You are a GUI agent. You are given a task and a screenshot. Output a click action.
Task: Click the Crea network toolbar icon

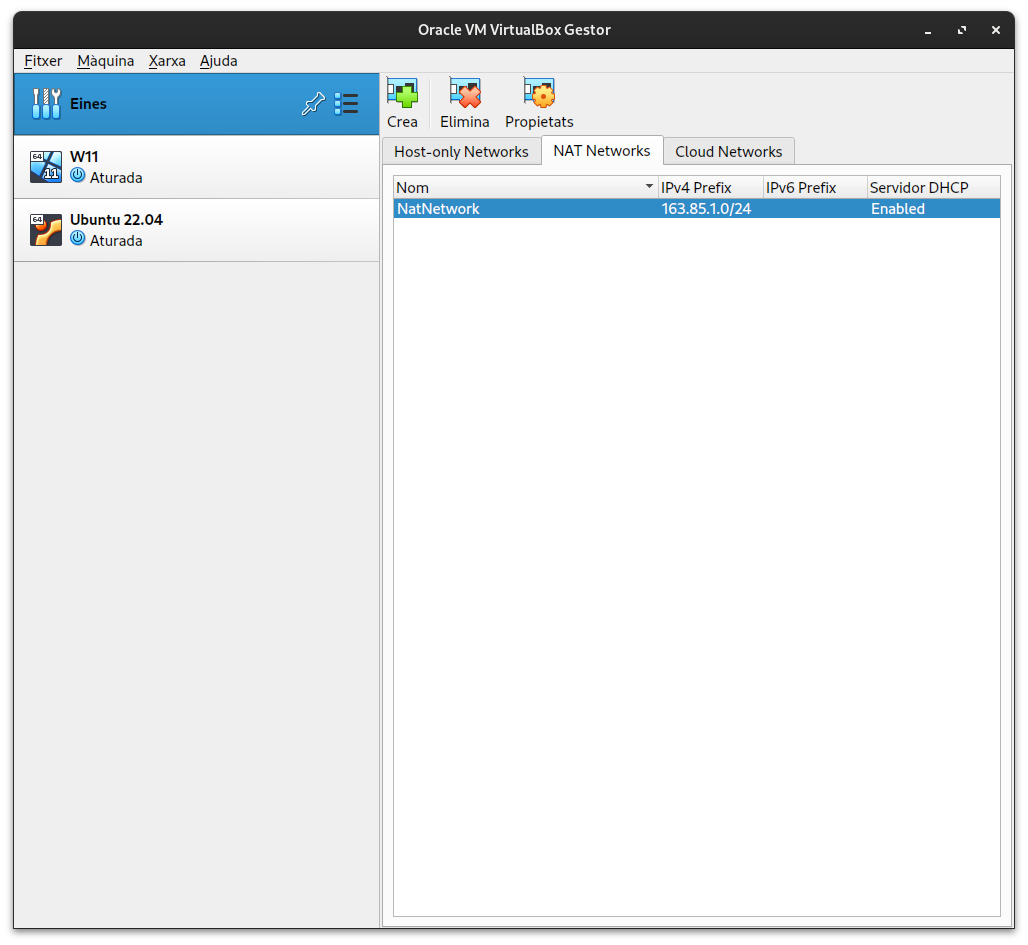tap(402, 95)
